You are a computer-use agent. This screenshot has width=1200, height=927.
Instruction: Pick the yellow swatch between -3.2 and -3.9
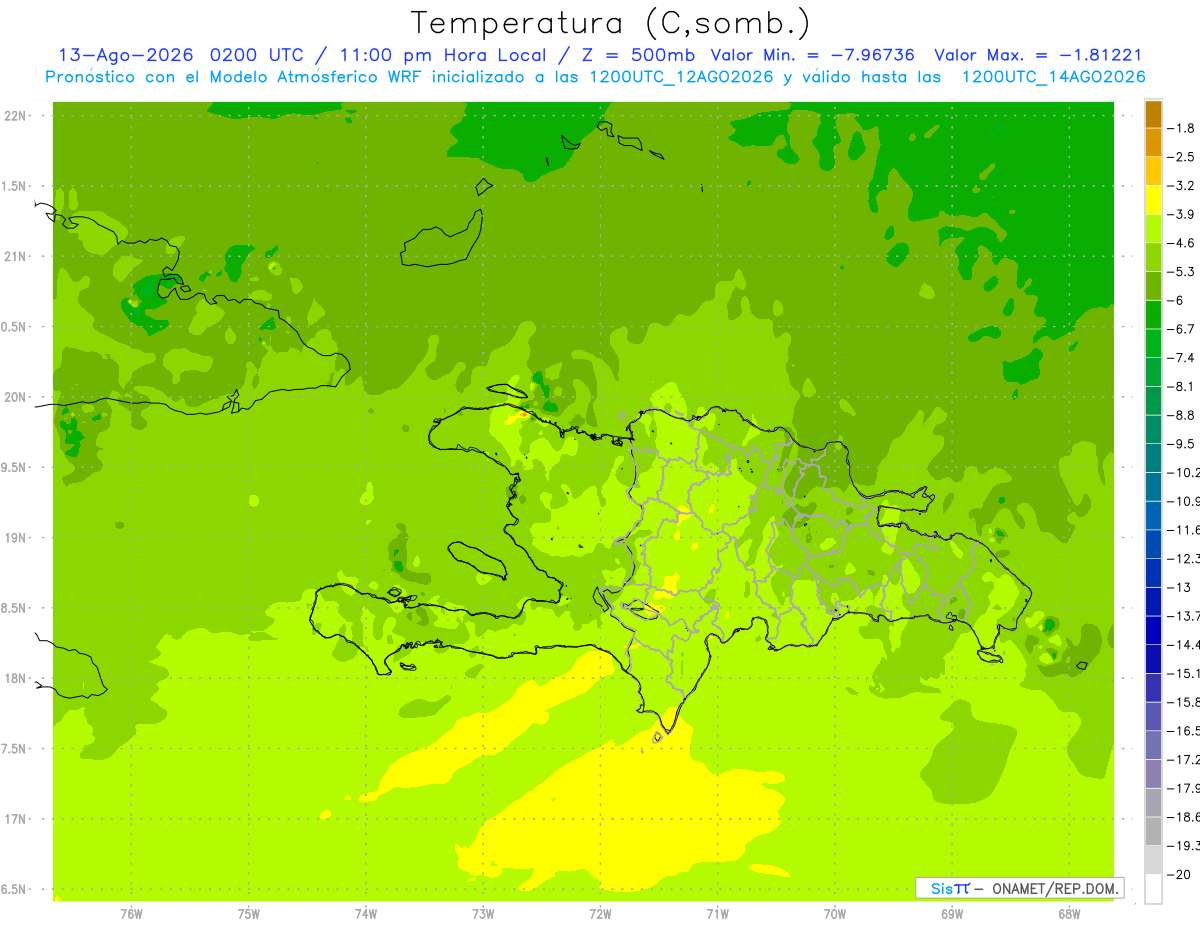point(1153,200)
